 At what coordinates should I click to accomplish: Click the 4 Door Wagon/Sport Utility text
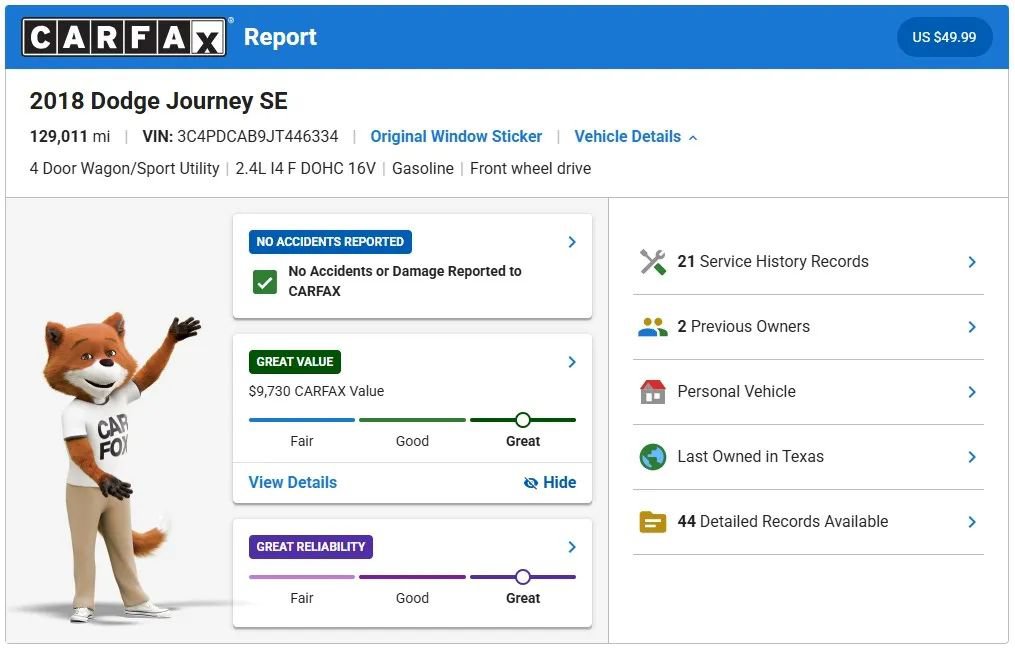coord(124,168)
